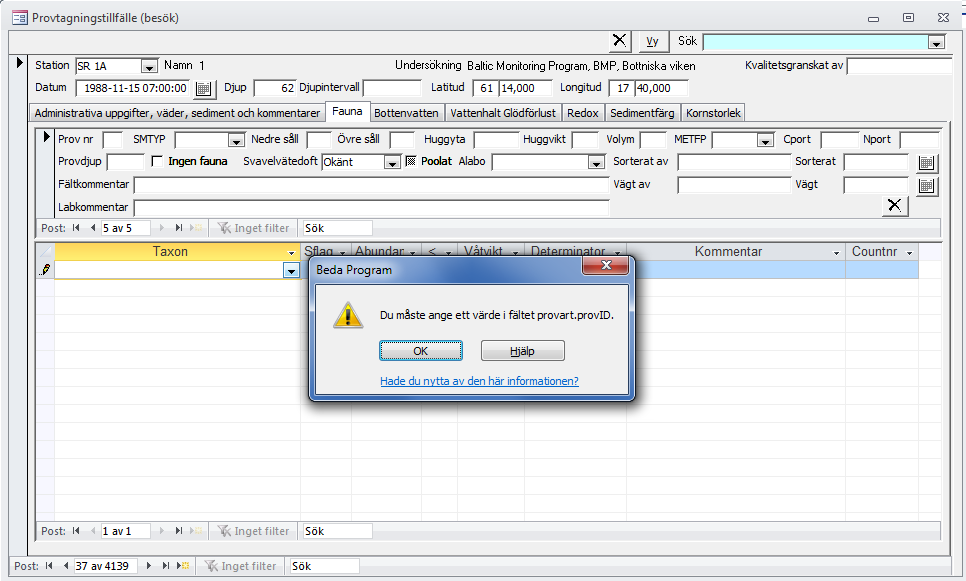Go to next record in the '1 av 1' navigator
Viewport: 966px width, 581px height.
coord(162,531)
